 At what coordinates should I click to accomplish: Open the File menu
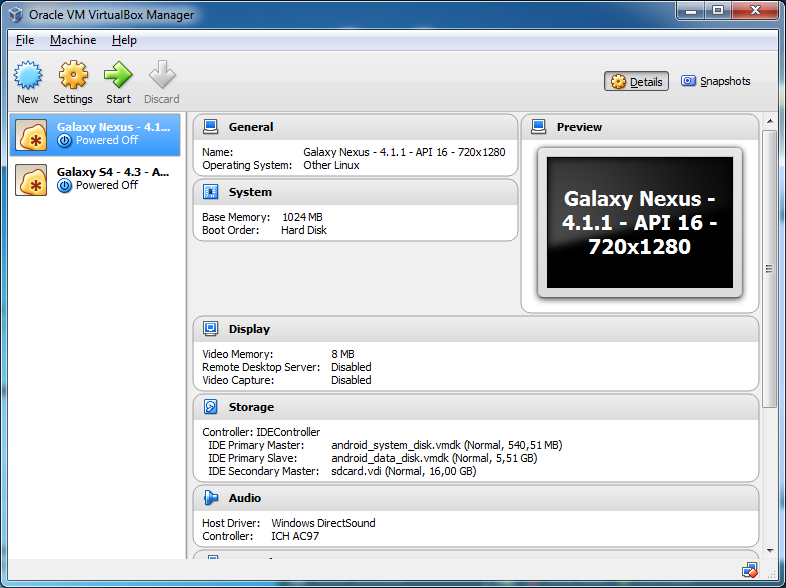click(25, 40)
